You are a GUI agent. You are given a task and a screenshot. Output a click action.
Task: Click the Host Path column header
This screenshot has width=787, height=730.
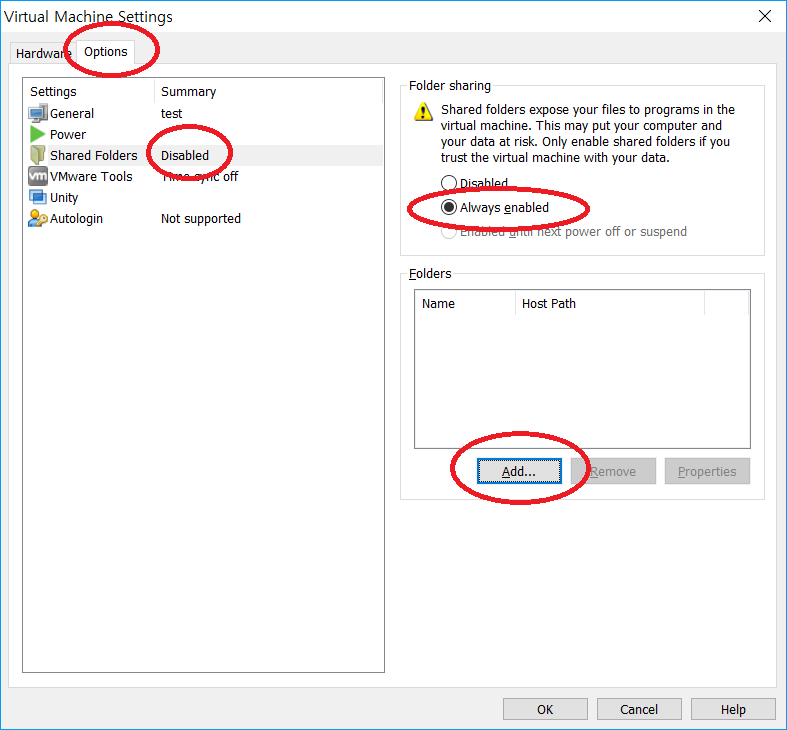tap(610, 303)
